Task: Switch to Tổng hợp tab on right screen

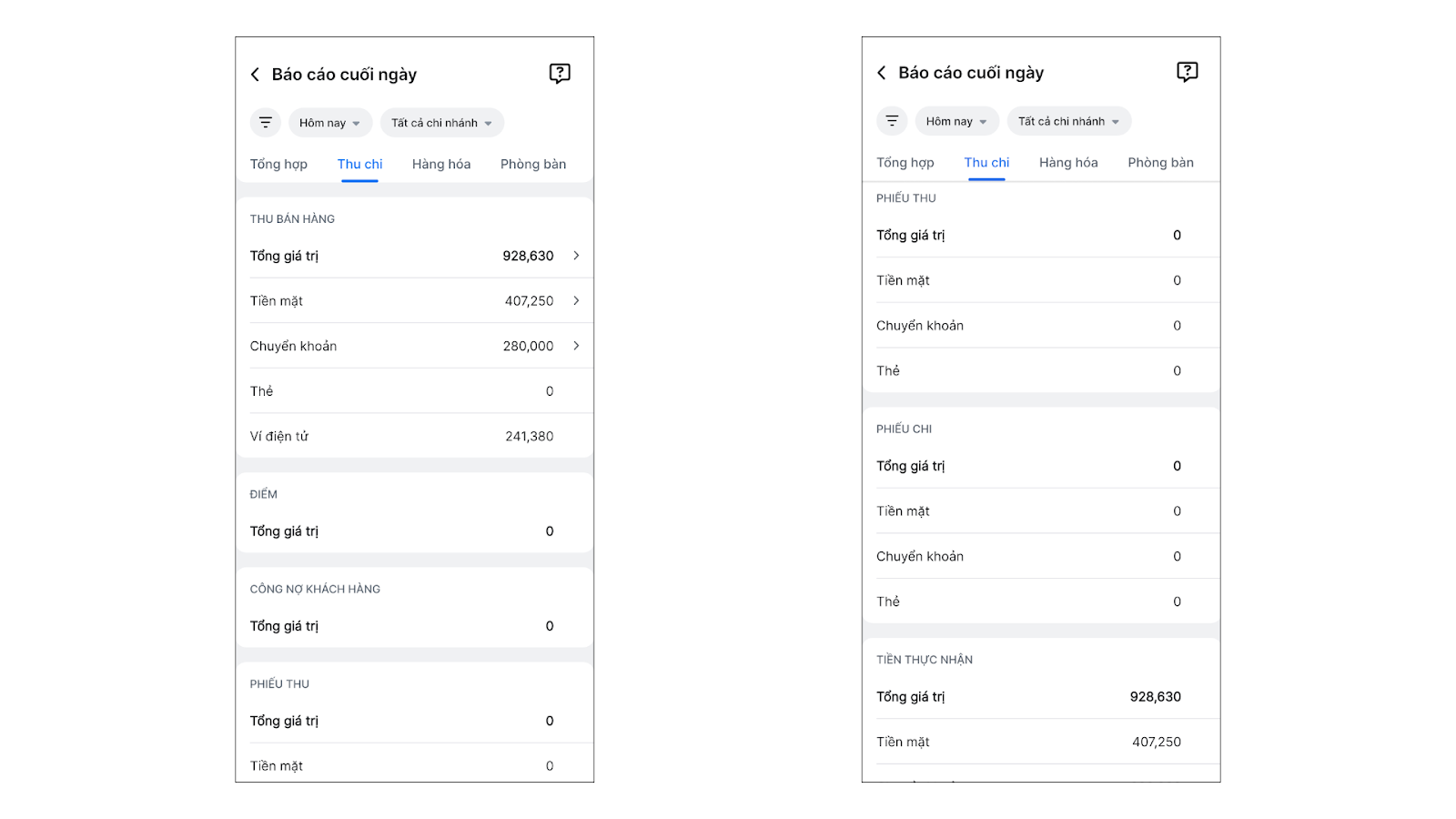Action: 905,162
